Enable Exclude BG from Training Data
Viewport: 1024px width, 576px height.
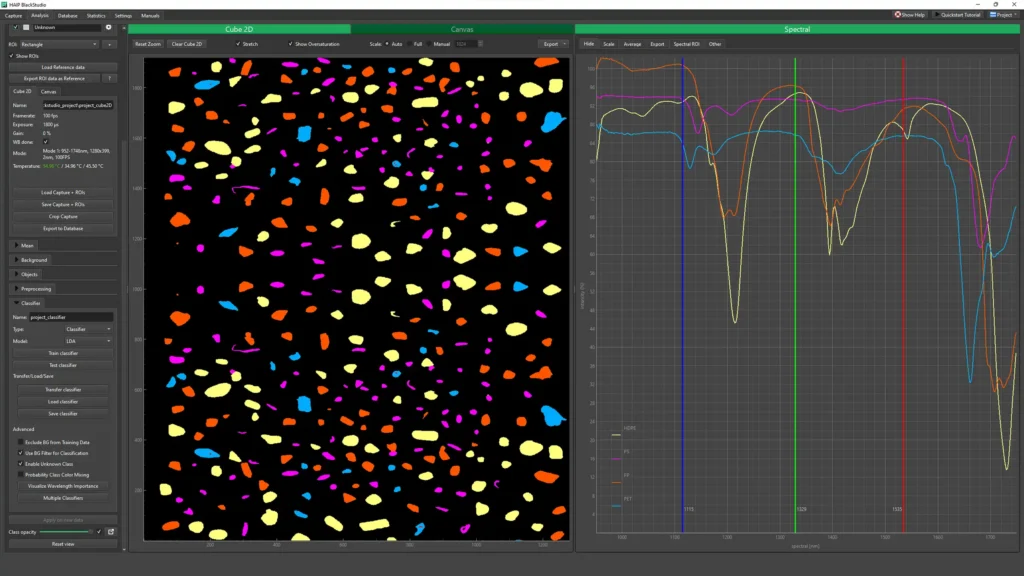(x=20, y=442)
